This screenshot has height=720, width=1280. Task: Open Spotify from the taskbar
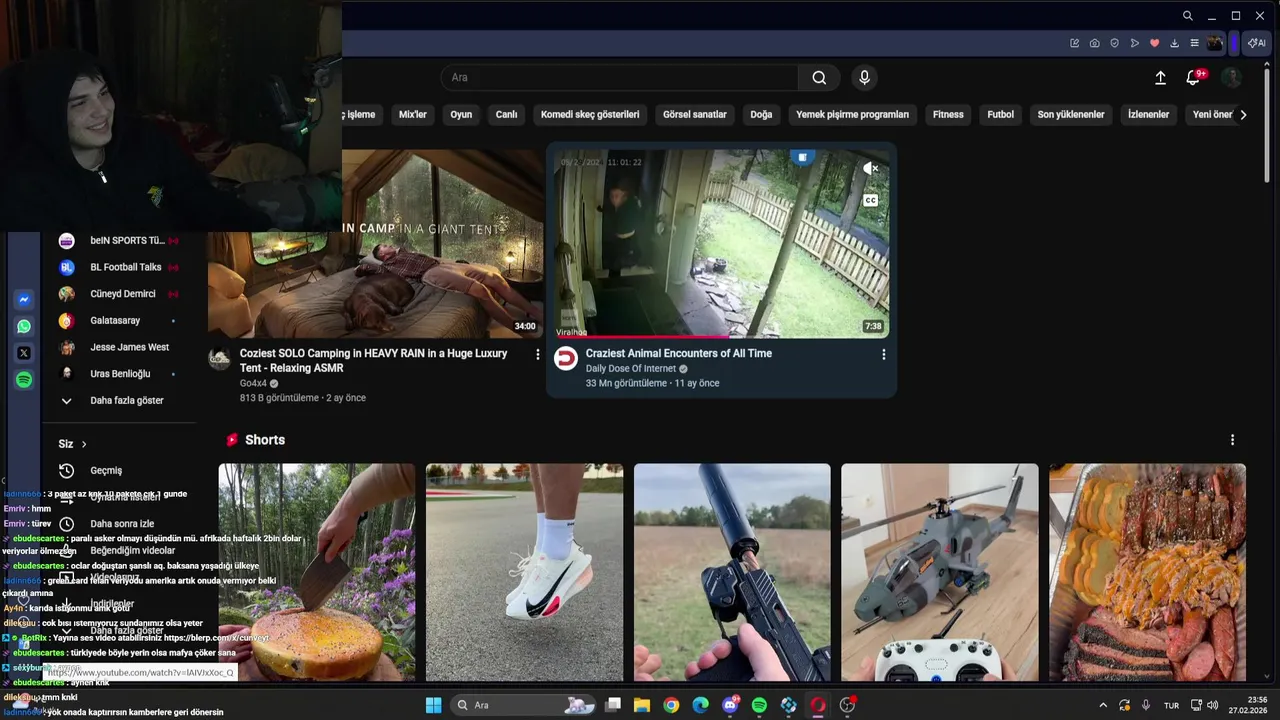[x=759, y=705]
